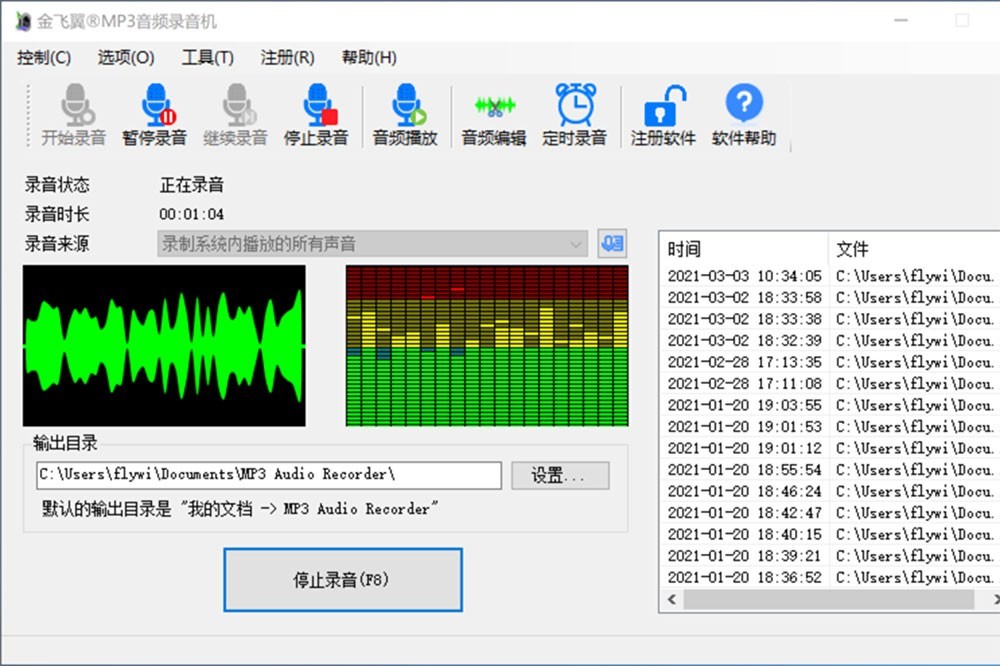The height and width of the screenshot is (666, 1000).
Task: Select the 2021-03-03 10:34:05 recording entry
Action: click(744, 276)
